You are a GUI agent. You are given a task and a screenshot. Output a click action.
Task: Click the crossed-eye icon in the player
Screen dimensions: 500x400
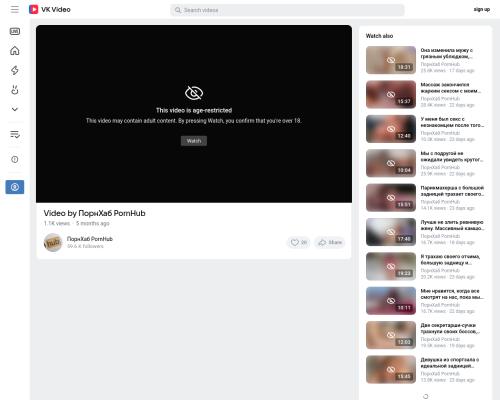(x=194, y=93)
